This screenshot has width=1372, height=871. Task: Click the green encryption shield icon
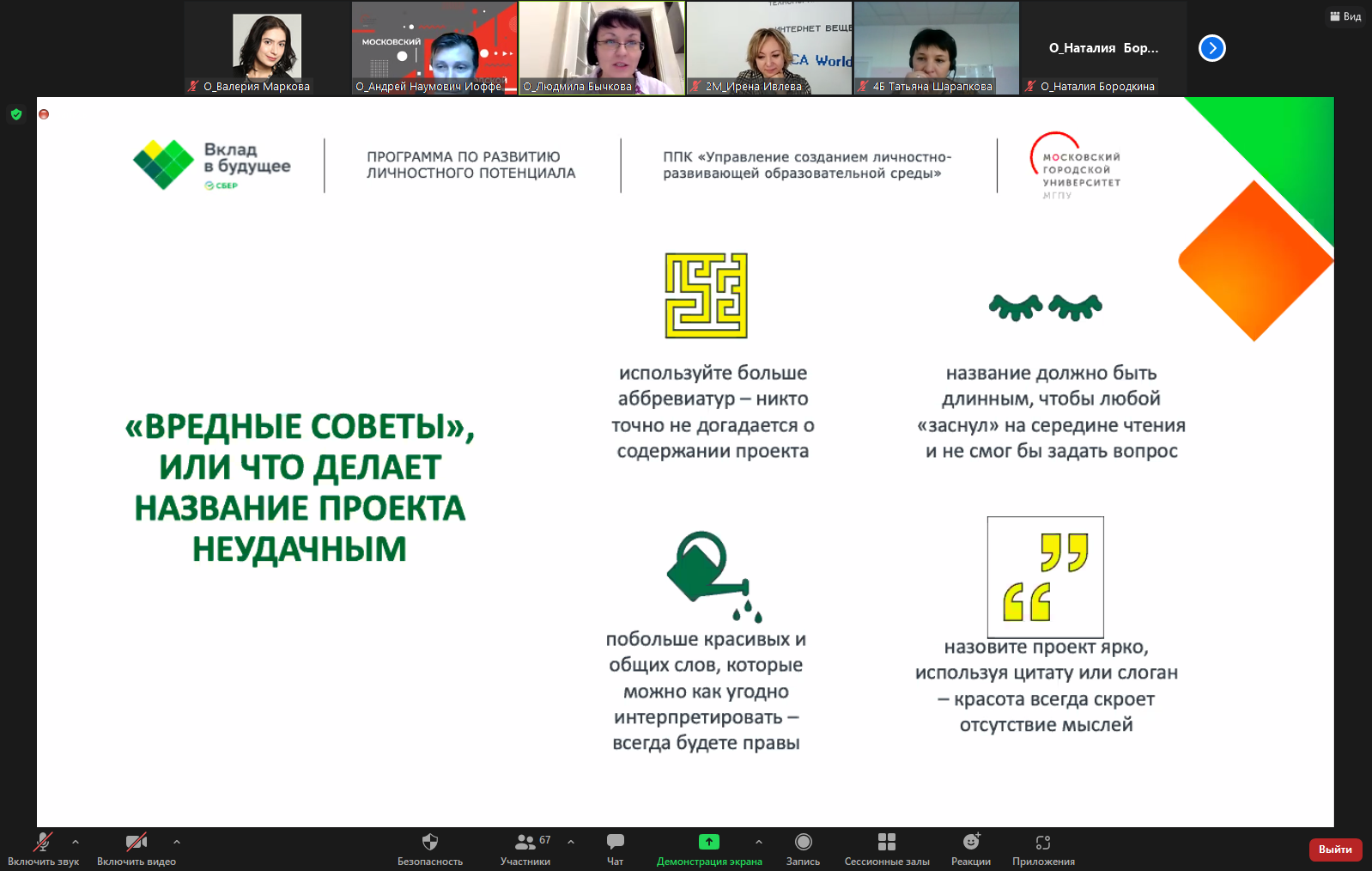click(x=16, y=114)
